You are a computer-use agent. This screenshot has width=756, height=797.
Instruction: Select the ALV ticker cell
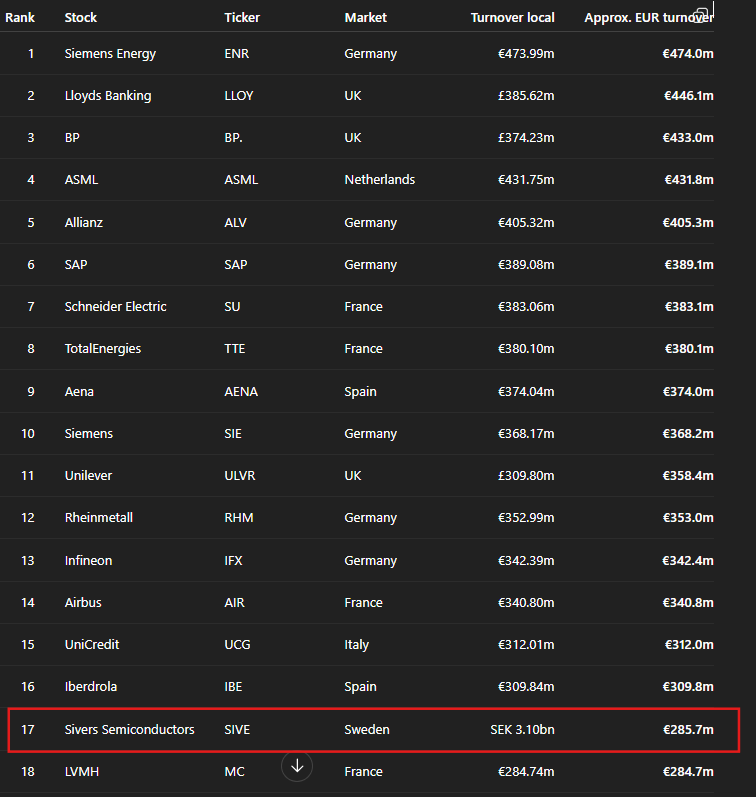point(235,223)
